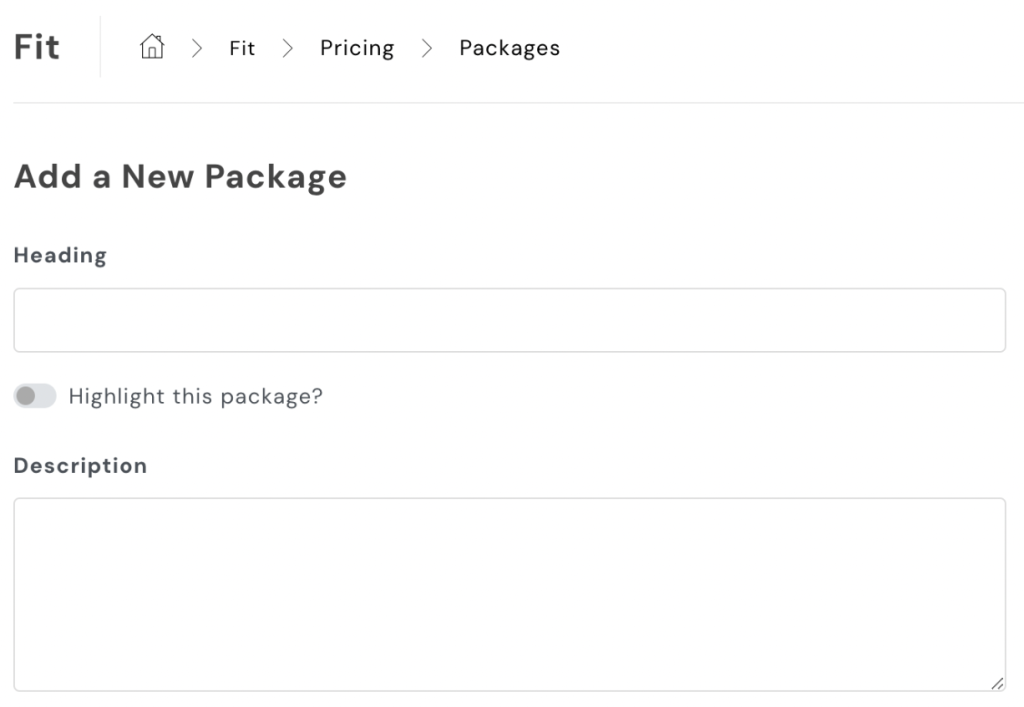Viewport: 1024px width, 707px height.
Task: Click the large Fit app title
Action: click(x=37, y=47)
